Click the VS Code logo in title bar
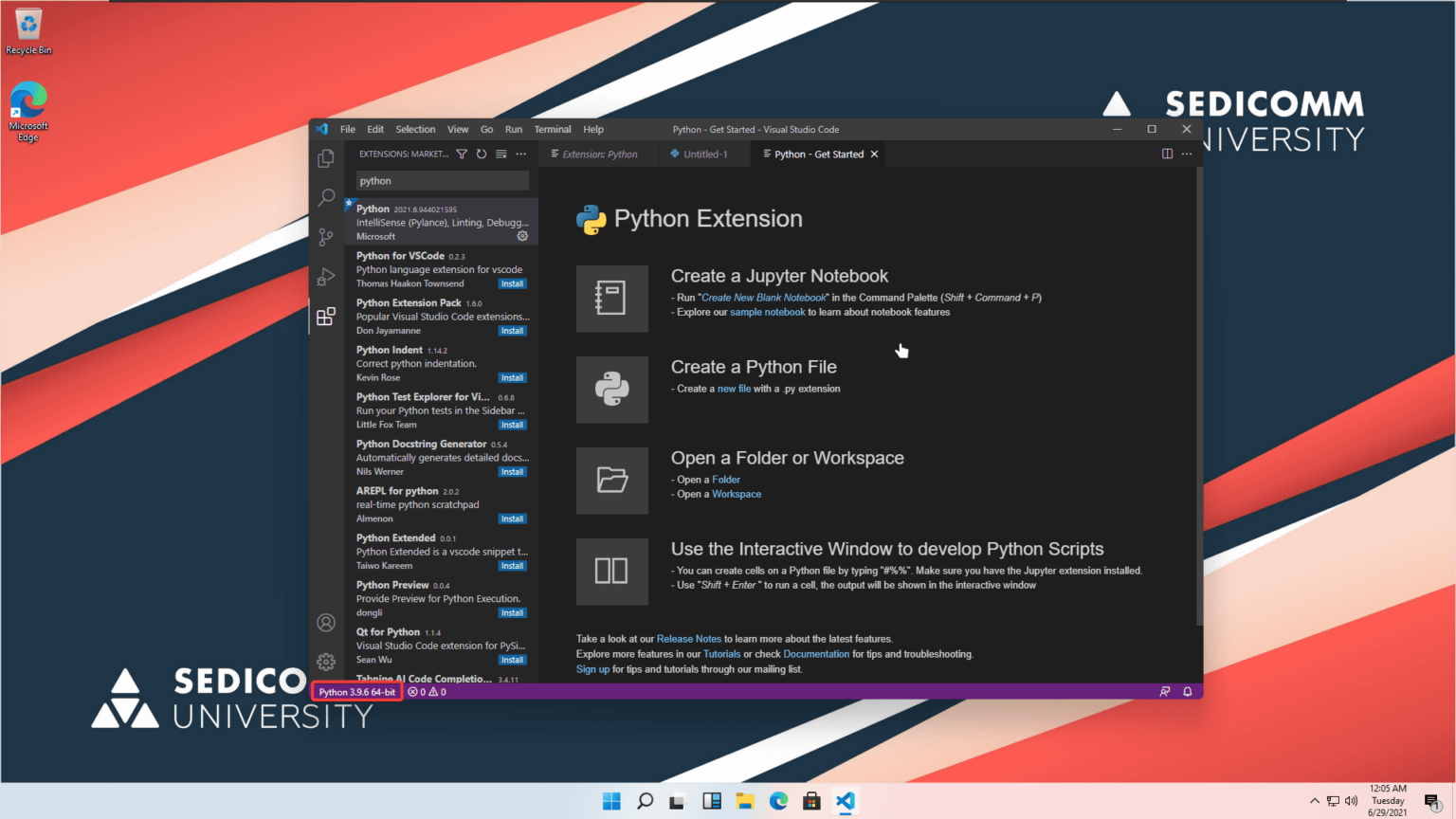 [x=321, y=129]
